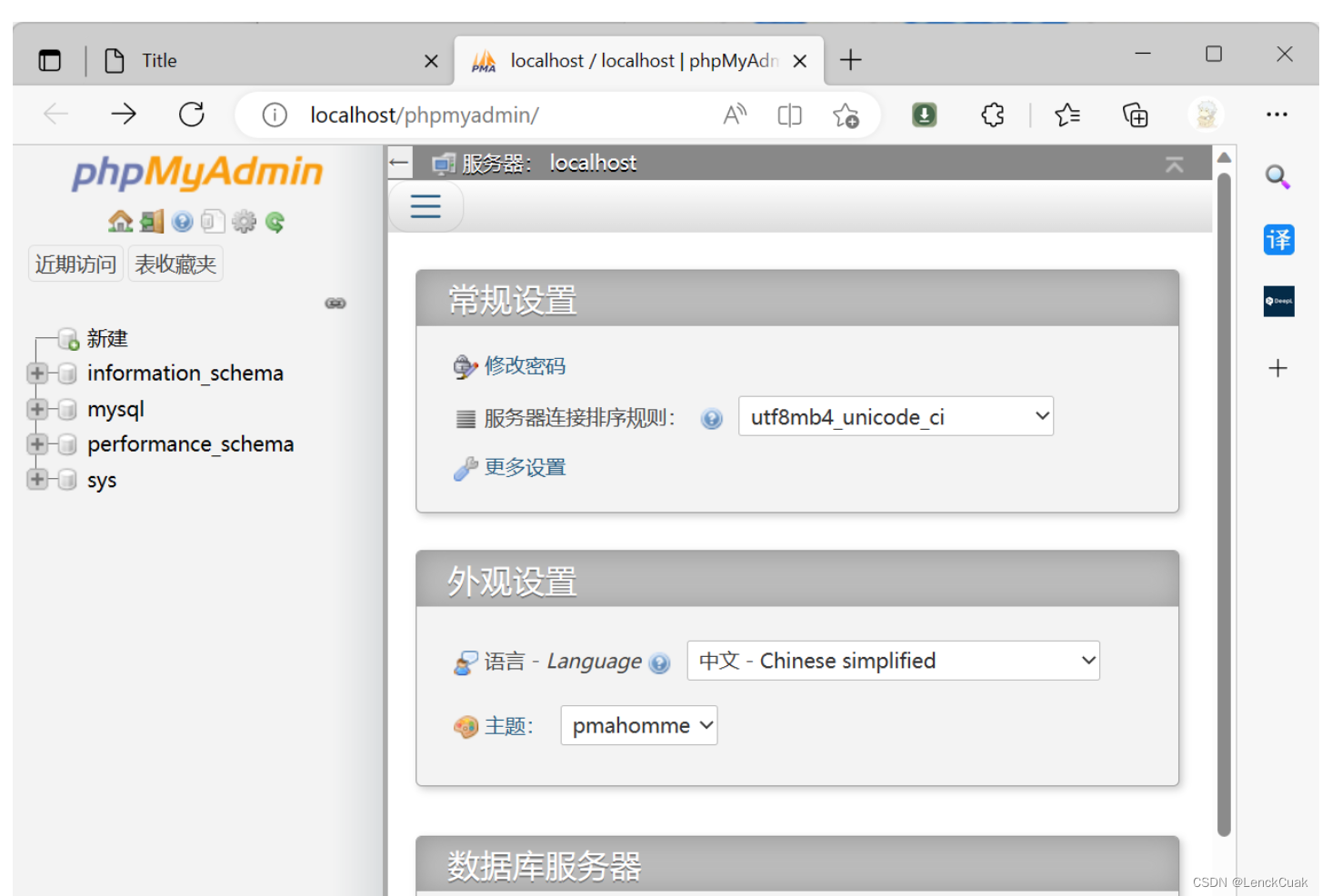Image resolution: width=1322 pixels, height=896 pixels.
Task: Open phpMyAdmin home icon
Action: click(x=120, y=221)
